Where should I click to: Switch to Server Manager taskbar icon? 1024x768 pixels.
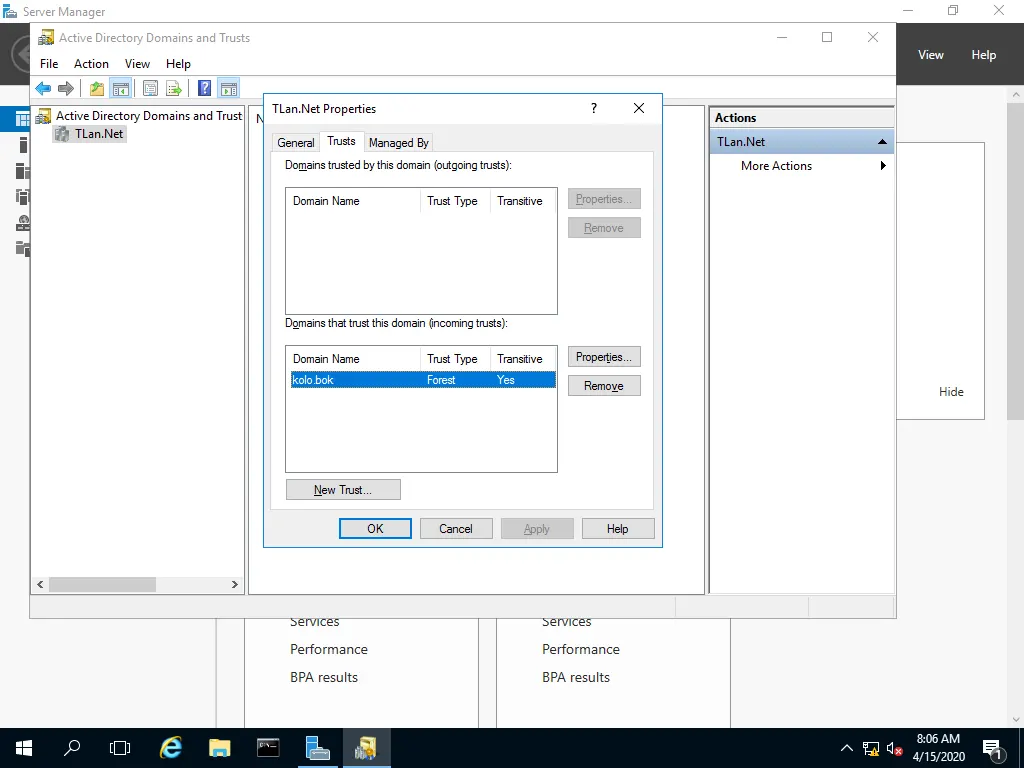pos(317,748)
